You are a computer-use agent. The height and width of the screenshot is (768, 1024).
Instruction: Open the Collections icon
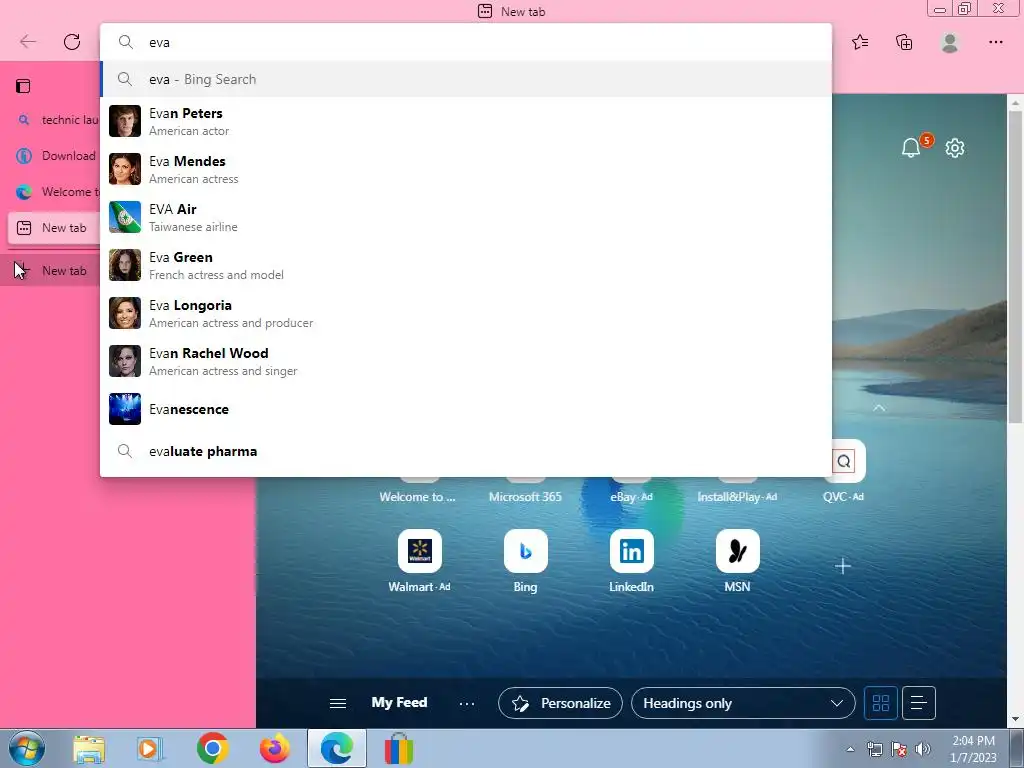point(904,42)
